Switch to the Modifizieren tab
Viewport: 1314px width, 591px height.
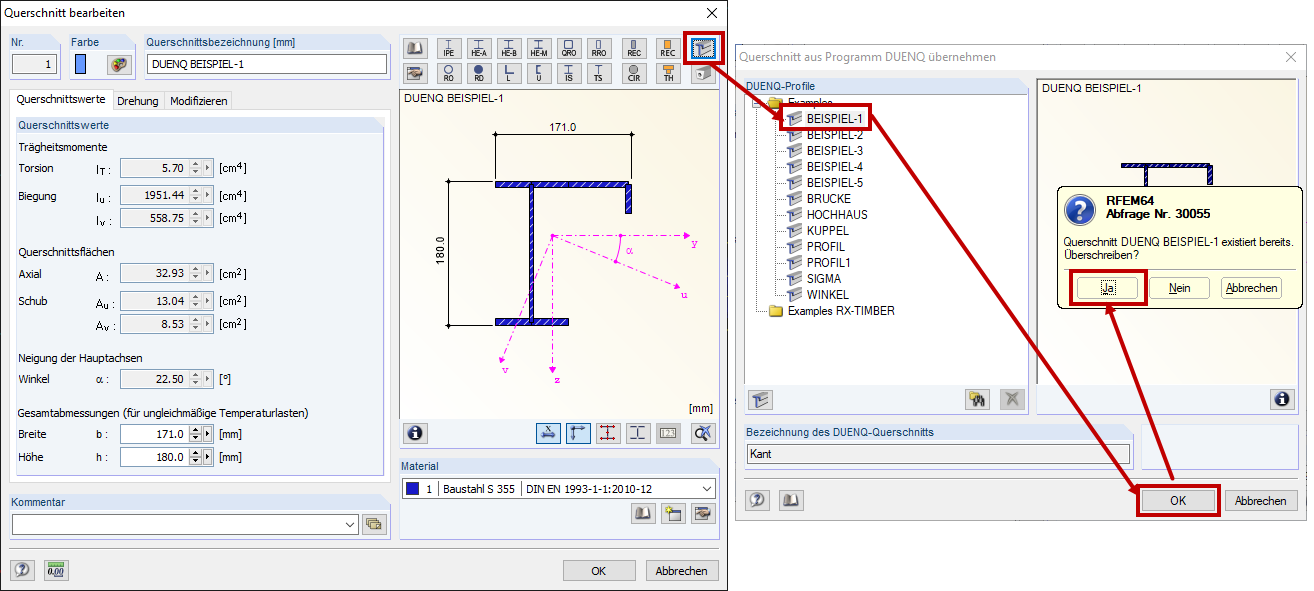(198, 101)
